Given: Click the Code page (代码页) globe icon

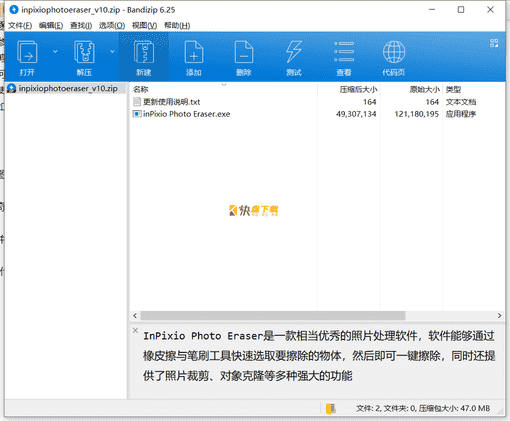Looking at the screenshot, I should point(394,52).
